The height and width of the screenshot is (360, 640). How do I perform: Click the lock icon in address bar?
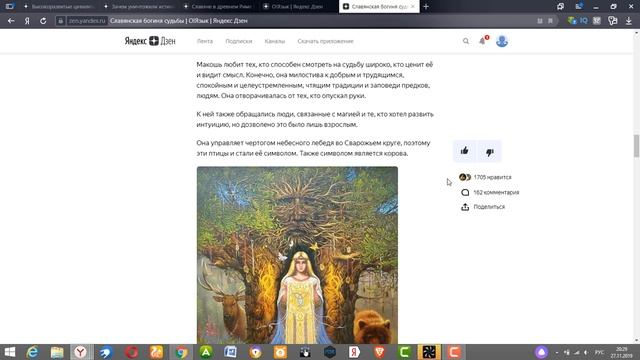(x=60, y=21)
